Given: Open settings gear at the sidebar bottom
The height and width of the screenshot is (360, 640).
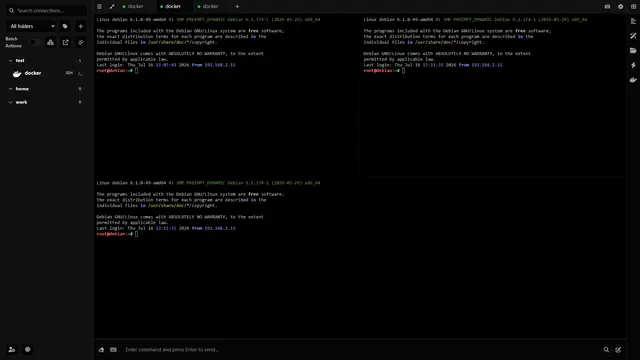Looking at the screenshot, I should coord(27,349).
